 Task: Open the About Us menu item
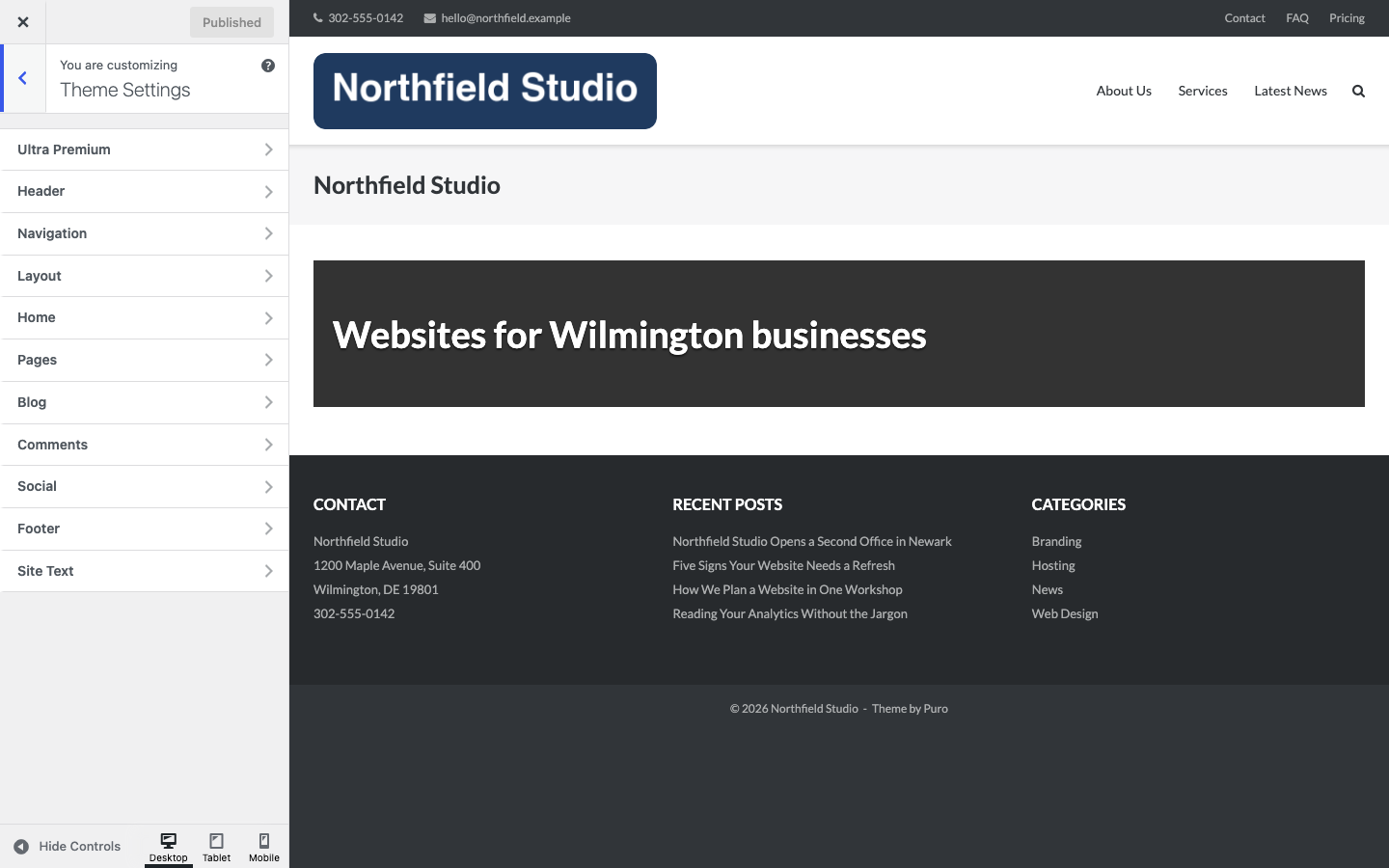[x=1124, y=91]
